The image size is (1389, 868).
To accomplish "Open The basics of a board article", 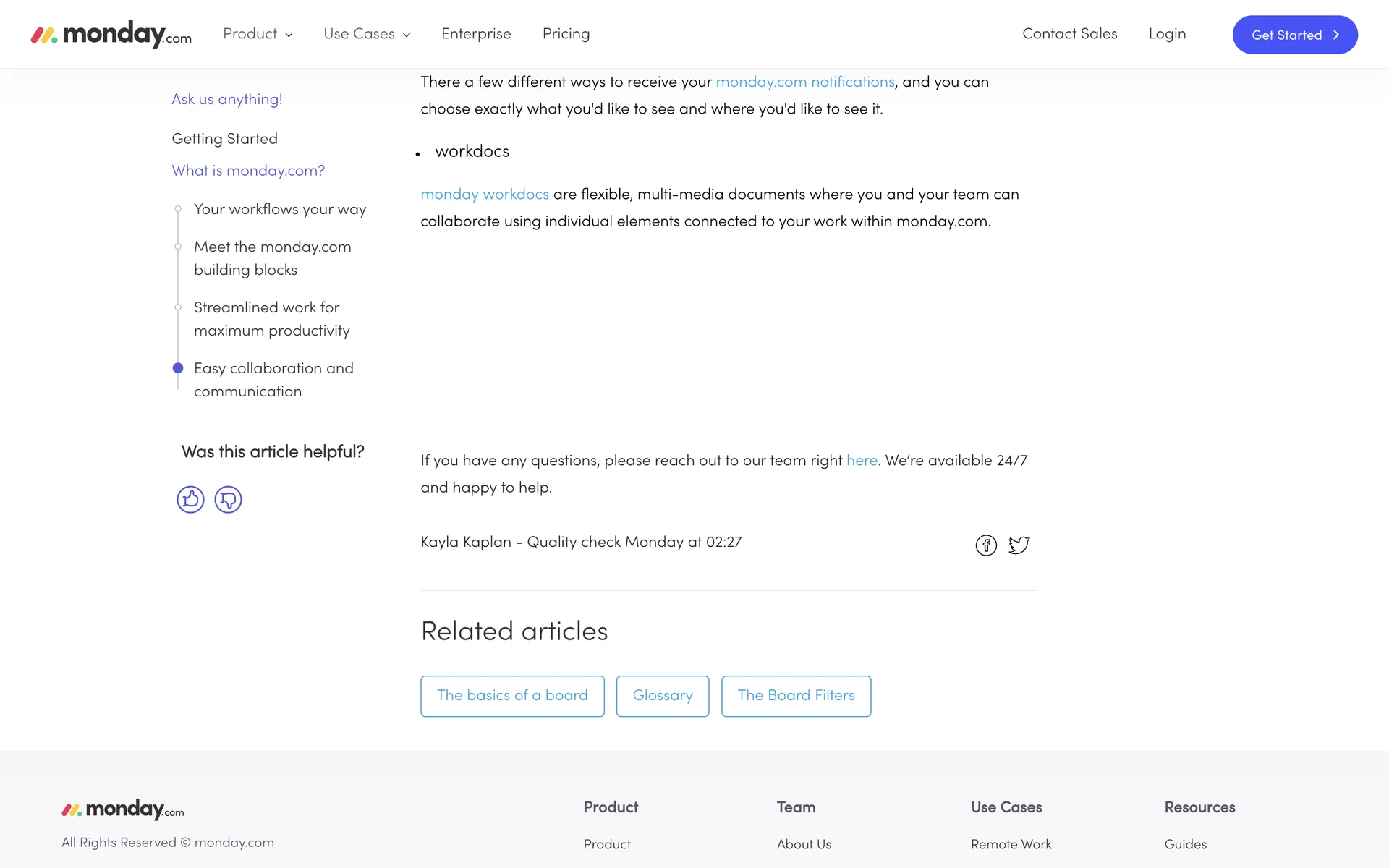I will coord(512,696).
